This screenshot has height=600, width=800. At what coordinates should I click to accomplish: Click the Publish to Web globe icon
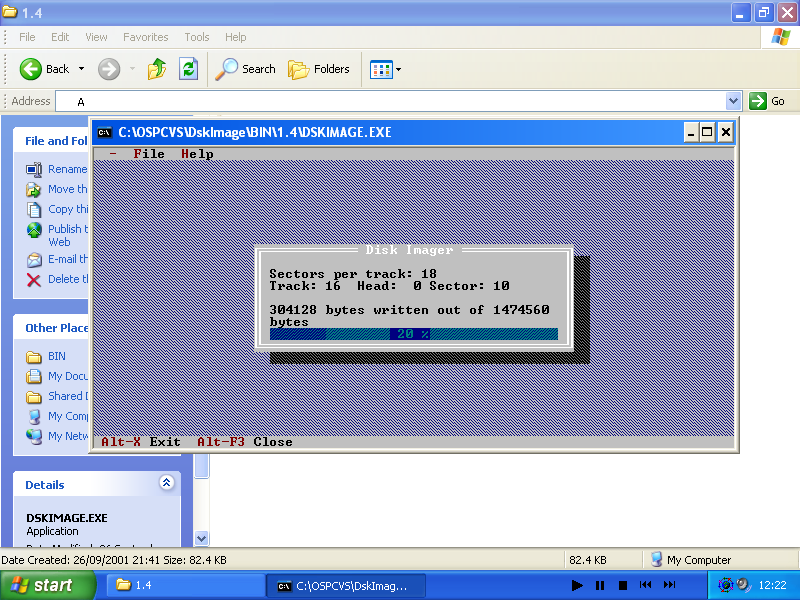point(34,230)
